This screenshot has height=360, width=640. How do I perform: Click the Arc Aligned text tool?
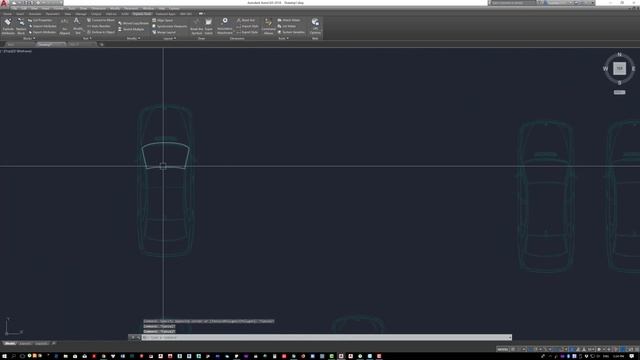tap(64, 26)
